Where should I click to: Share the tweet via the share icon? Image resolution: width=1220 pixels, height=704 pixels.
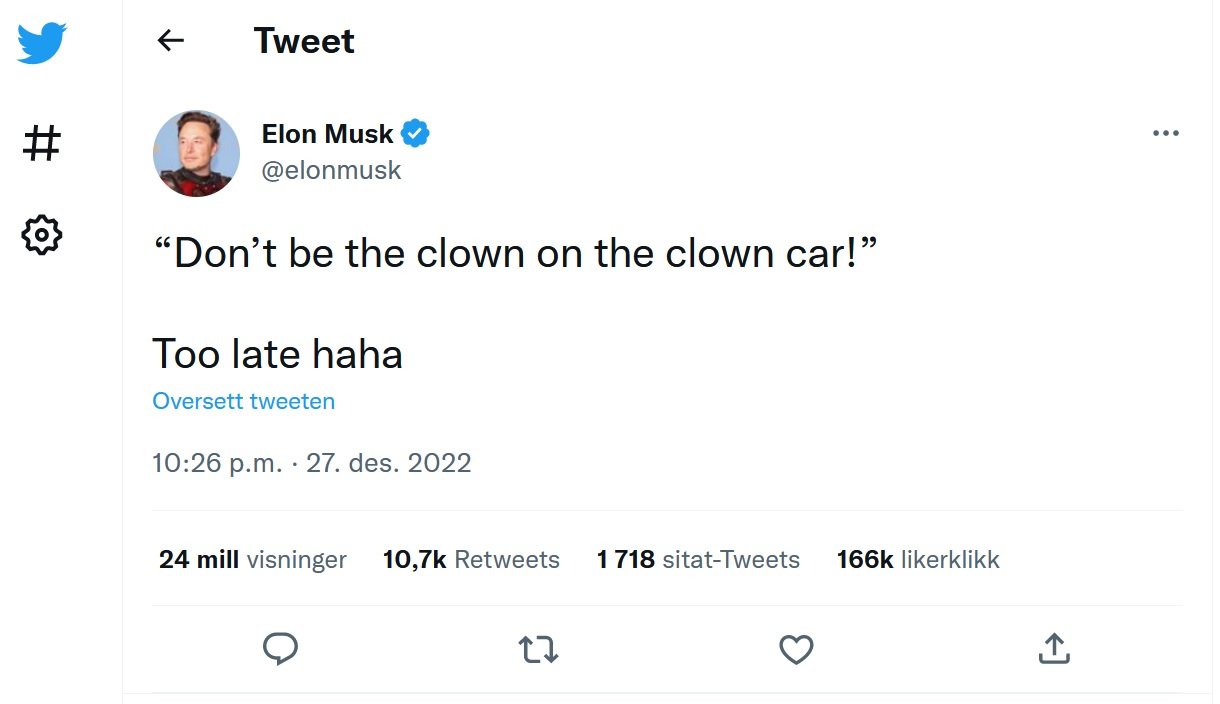(1053, 649)
